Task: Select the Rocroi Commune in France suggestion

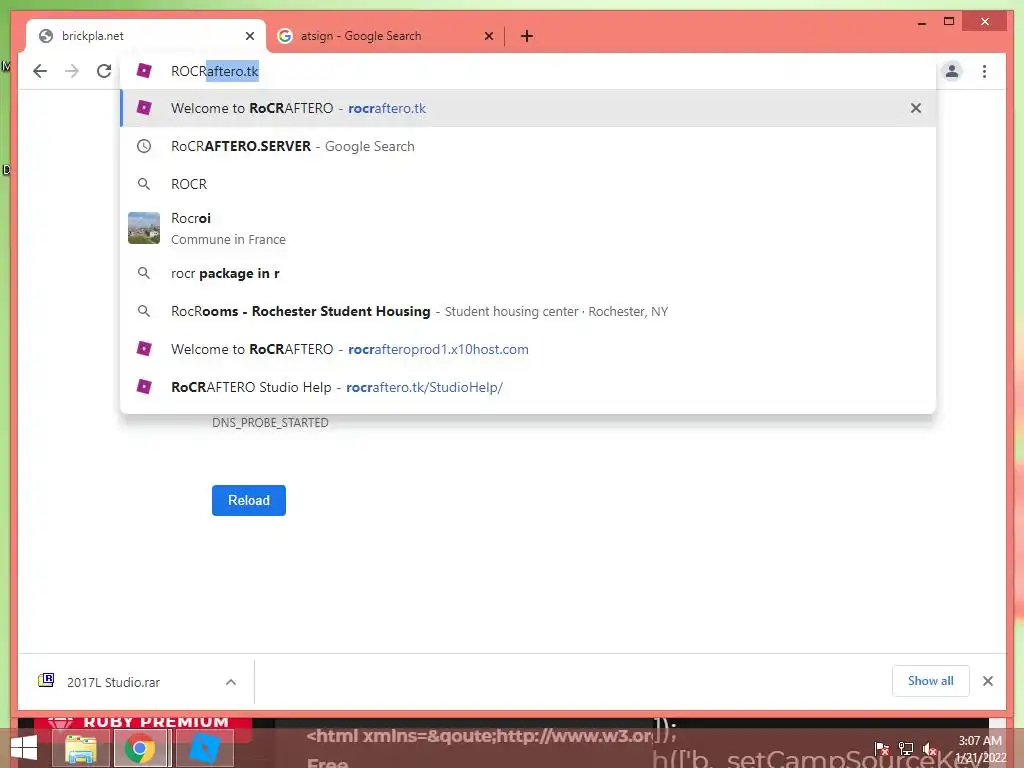Action: [528, 229]
